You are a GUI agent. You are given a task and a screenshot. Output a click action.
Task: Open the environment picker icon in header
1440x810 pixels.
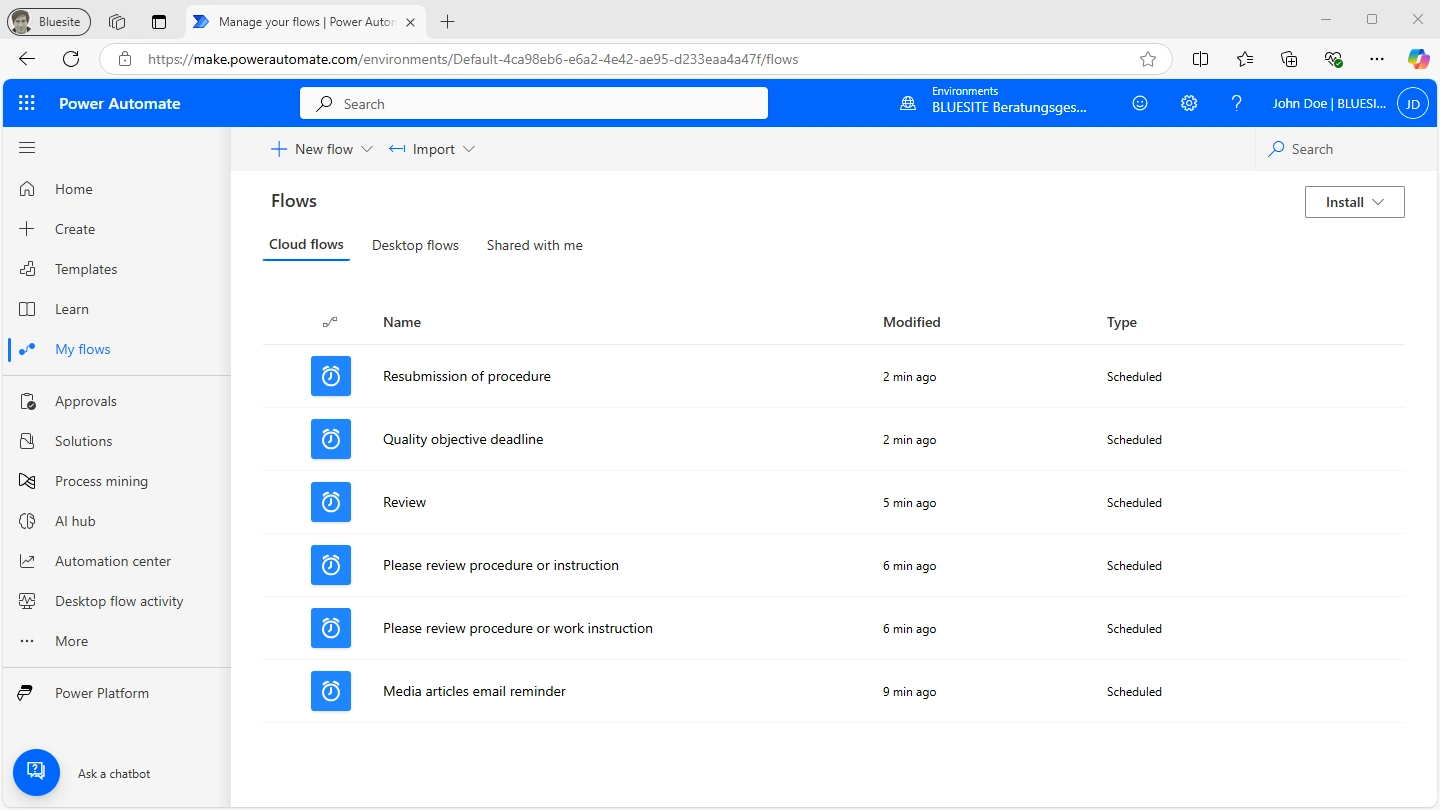coord(908,103)
